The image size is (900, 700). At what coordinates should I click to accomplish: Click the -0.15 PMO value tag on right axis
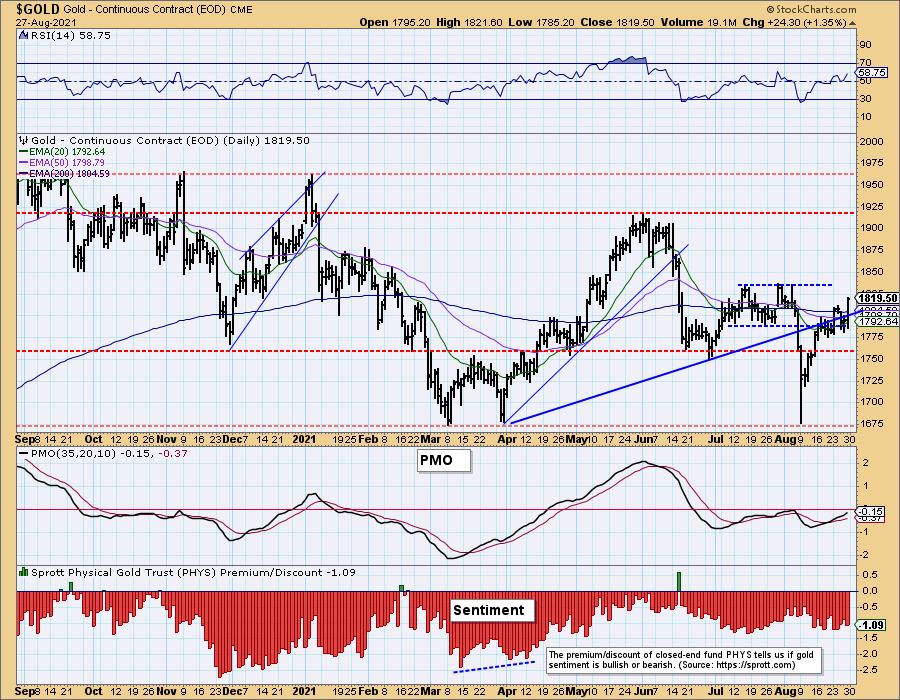[x=871, y=511]
